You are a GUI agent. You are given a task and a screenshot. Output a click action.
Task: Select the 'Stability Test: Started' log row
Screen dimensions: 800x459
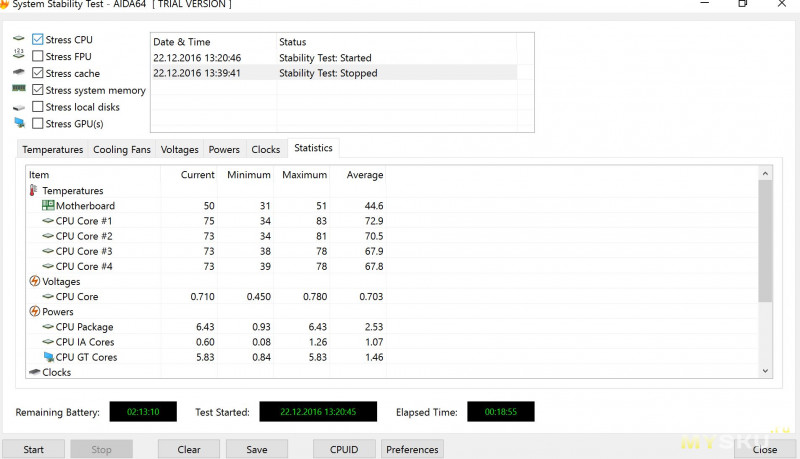334,58
